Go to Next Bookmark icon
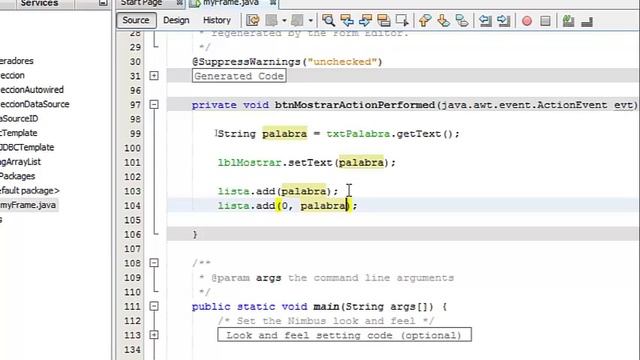640x360 pixels. [443, 20]
